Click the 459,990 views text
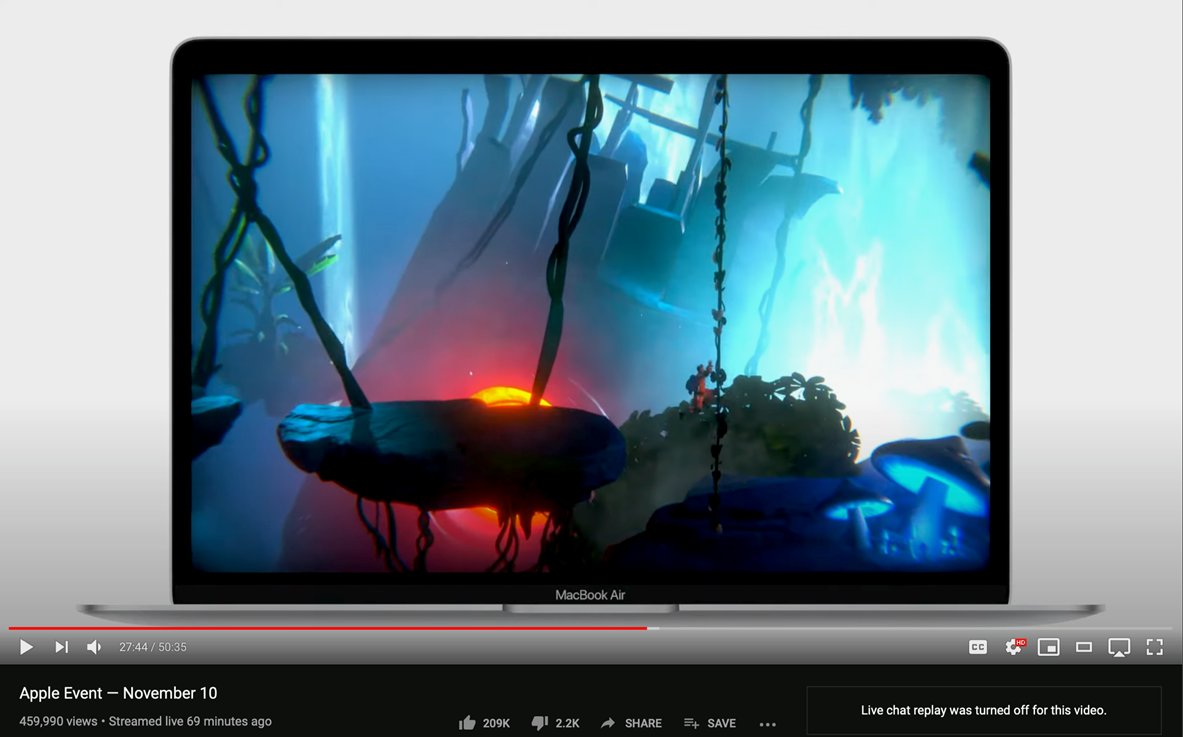 click(58, 721)
